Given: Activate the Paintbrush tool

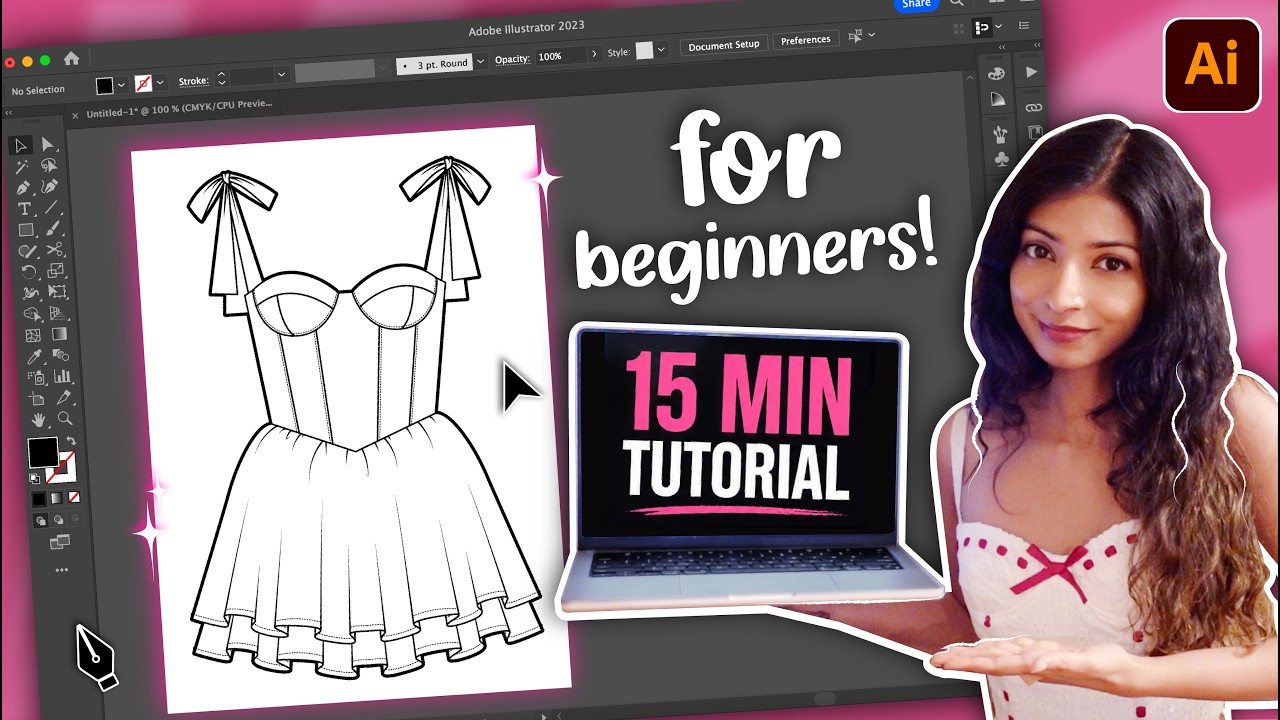Looking at the screenshot, I should [x=53, y=229].
